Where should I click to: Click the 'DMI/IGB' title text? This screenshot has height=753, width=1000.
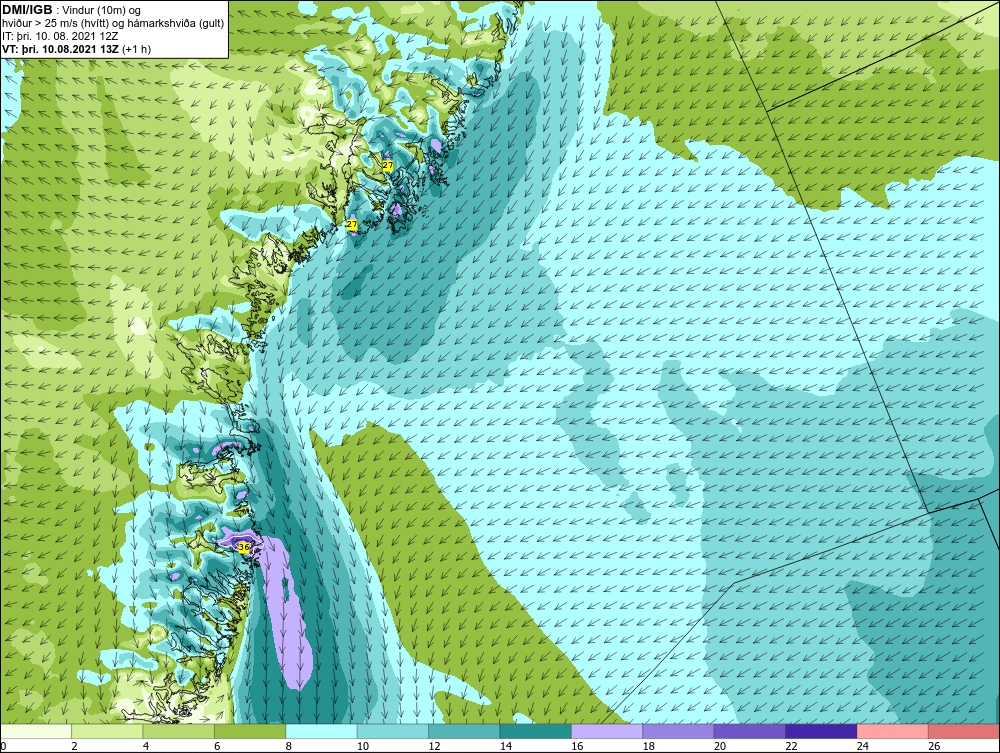(x=27, y=10)
